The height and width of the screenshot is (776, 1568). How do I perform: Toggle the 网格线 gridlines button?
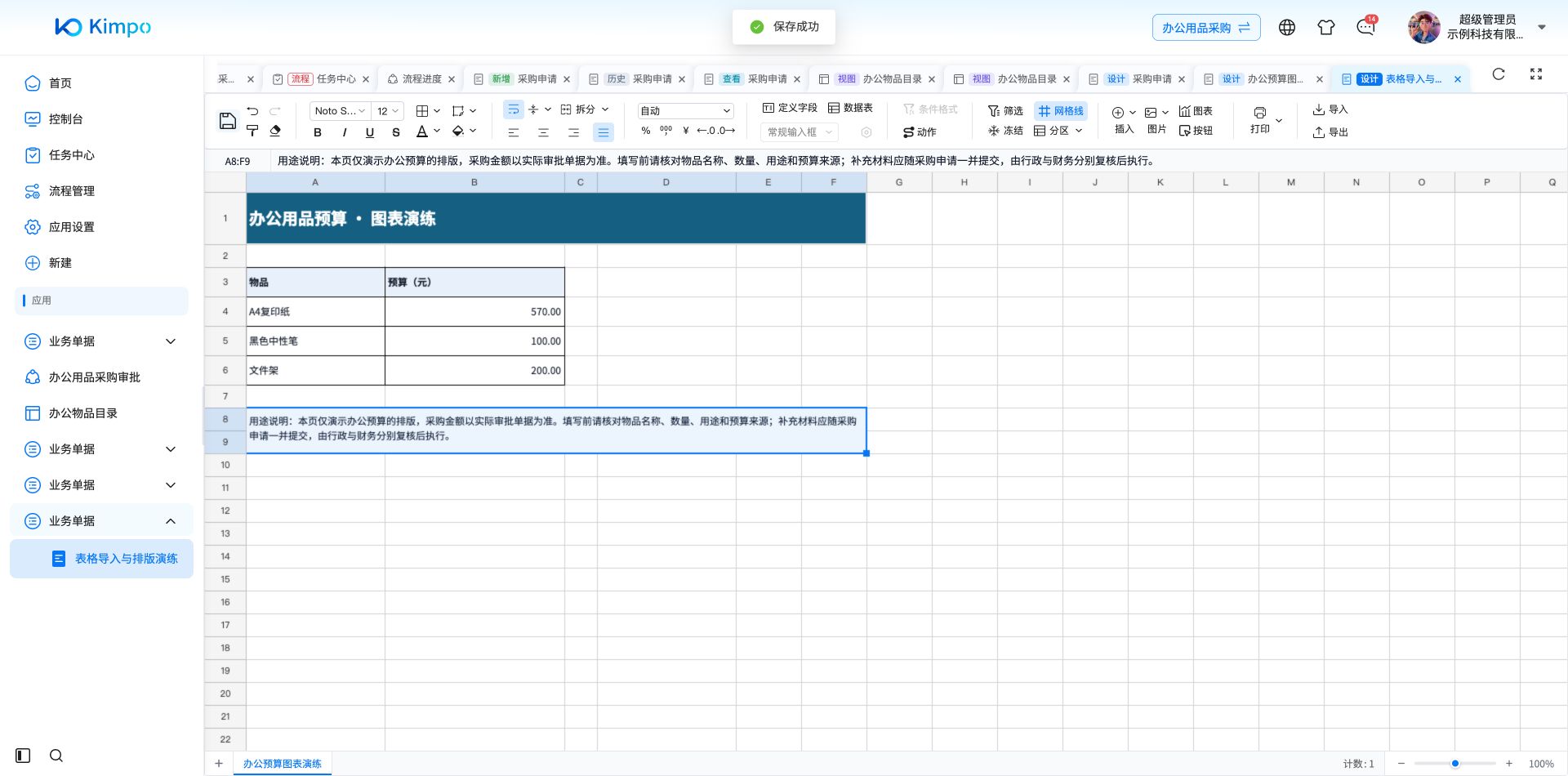[1061, 110]
